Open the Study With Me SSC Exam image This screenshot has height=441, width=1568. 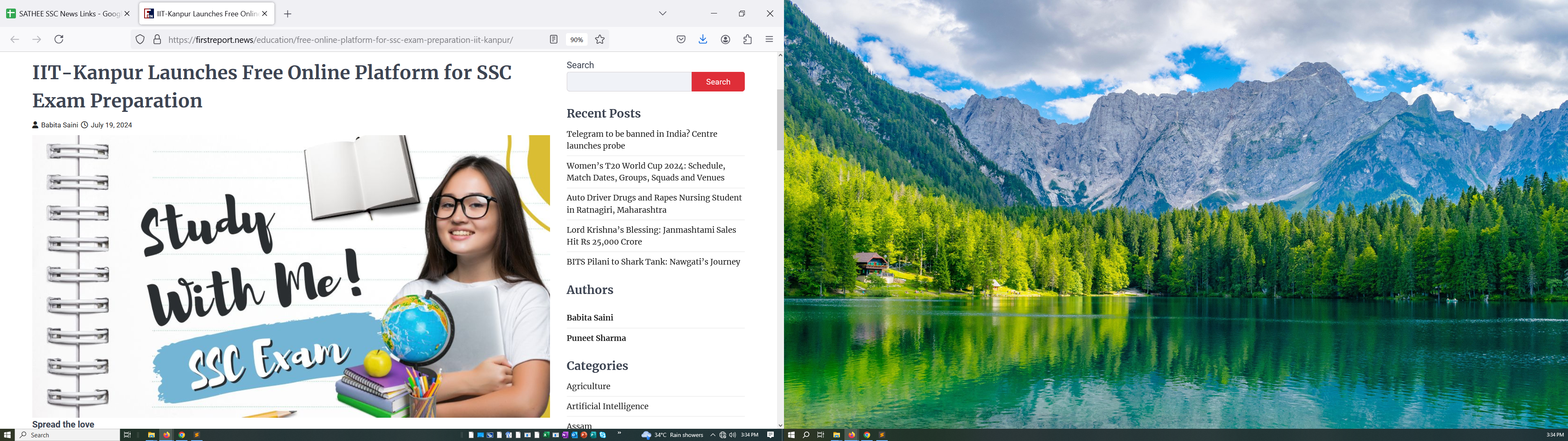tap(291, 276)
